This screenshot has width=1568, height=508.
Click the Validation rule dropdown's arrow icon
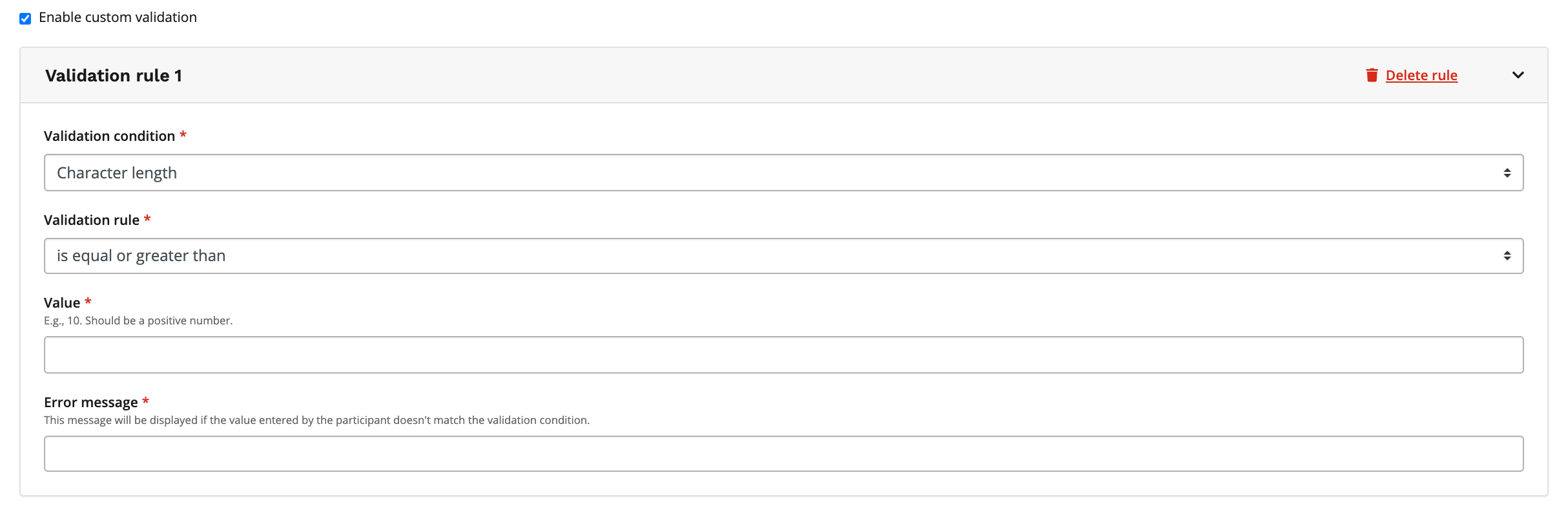pyautogui.click(x=1507, y=256)
